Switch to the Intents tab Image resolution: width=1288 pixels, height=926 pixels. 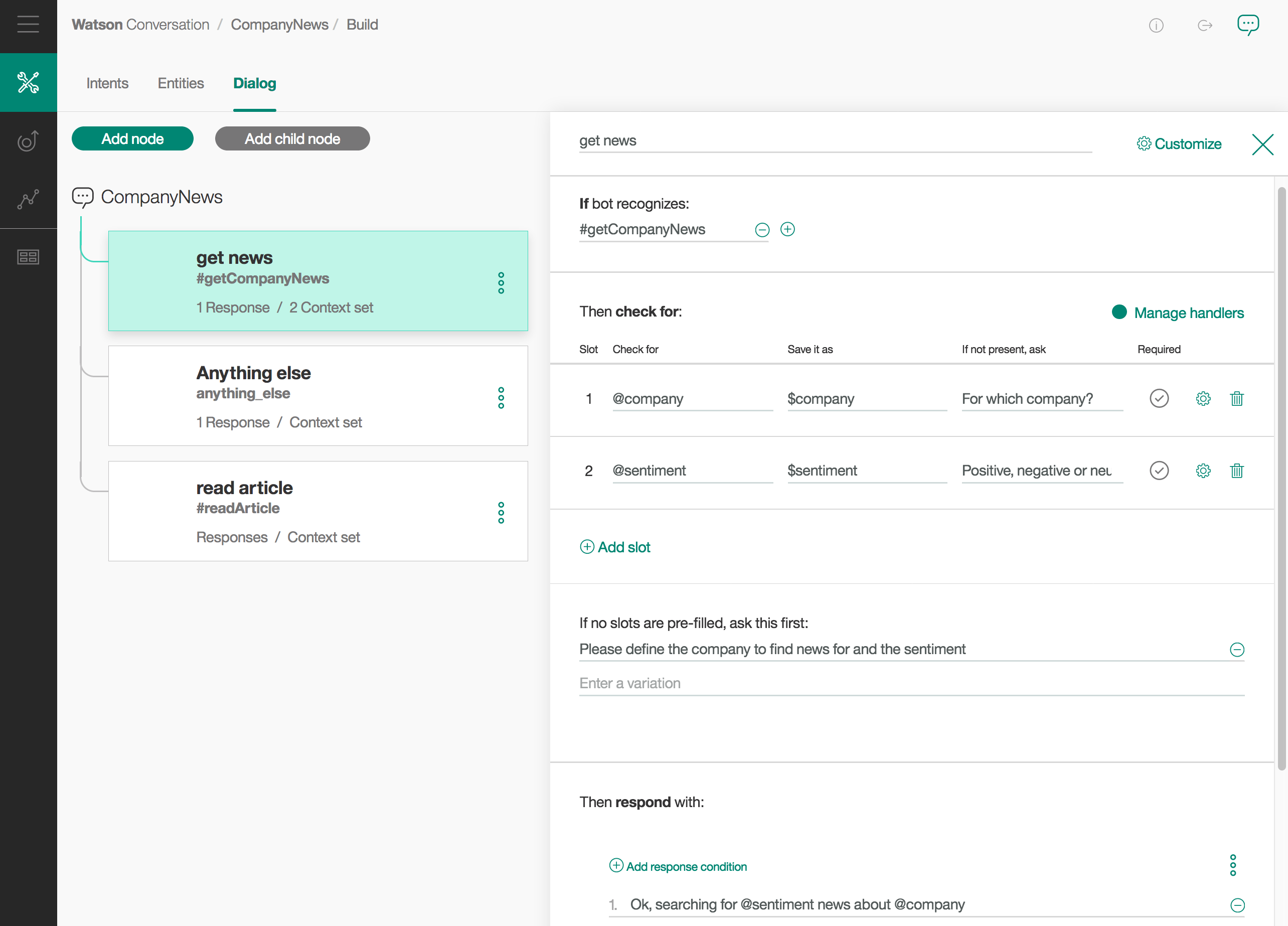[x=107, y=83]
